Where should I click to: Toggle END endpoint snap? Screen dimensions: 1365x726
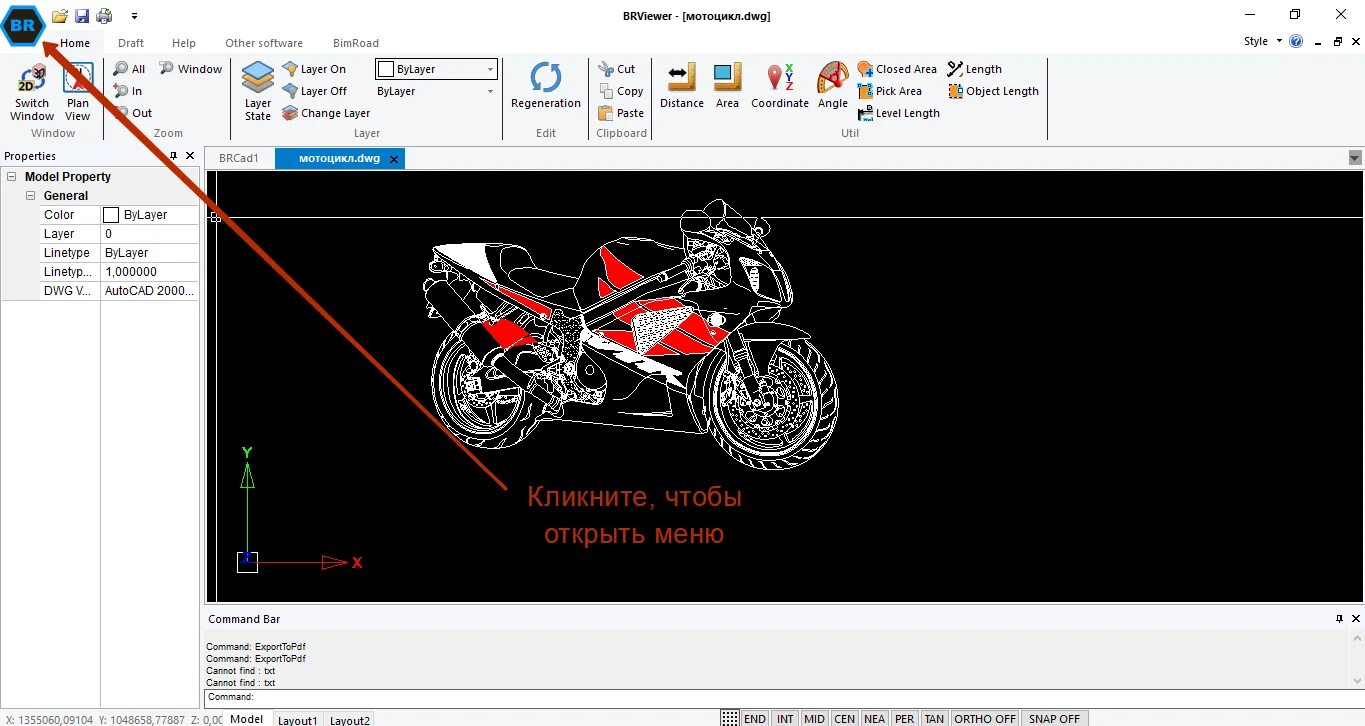coord(755,718)
